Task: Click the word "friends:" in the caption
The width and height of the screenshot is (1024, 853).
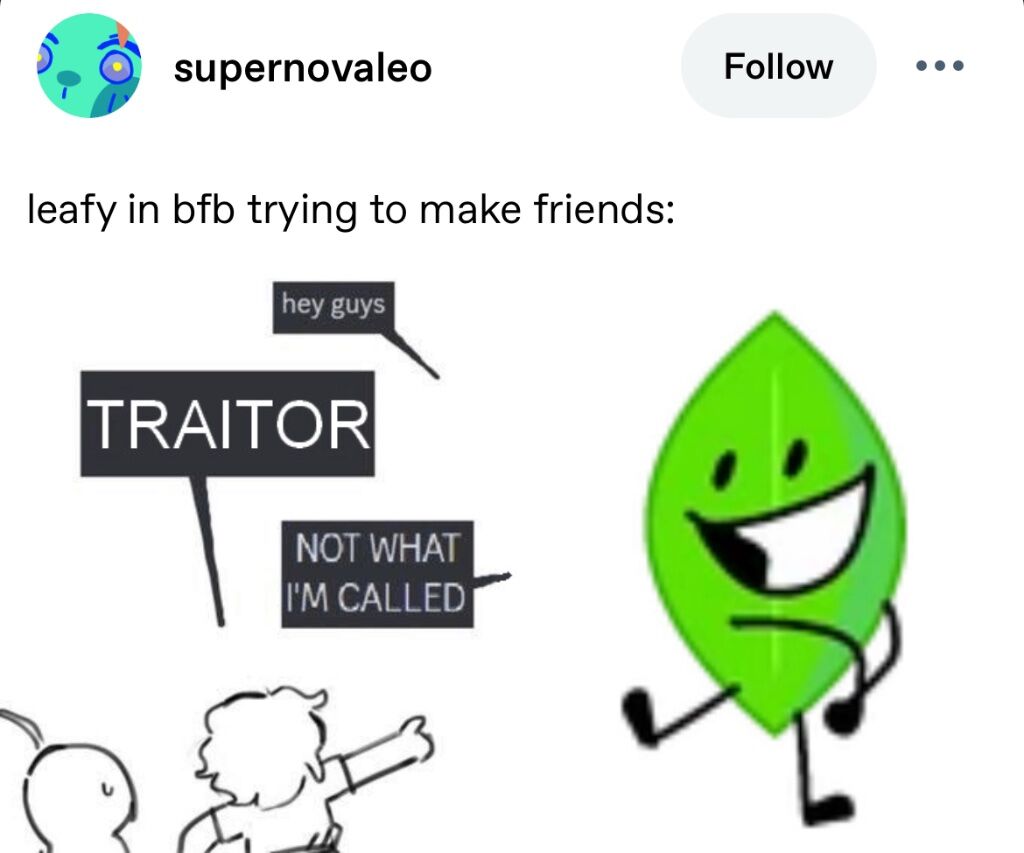Action: tap(604, 209)
